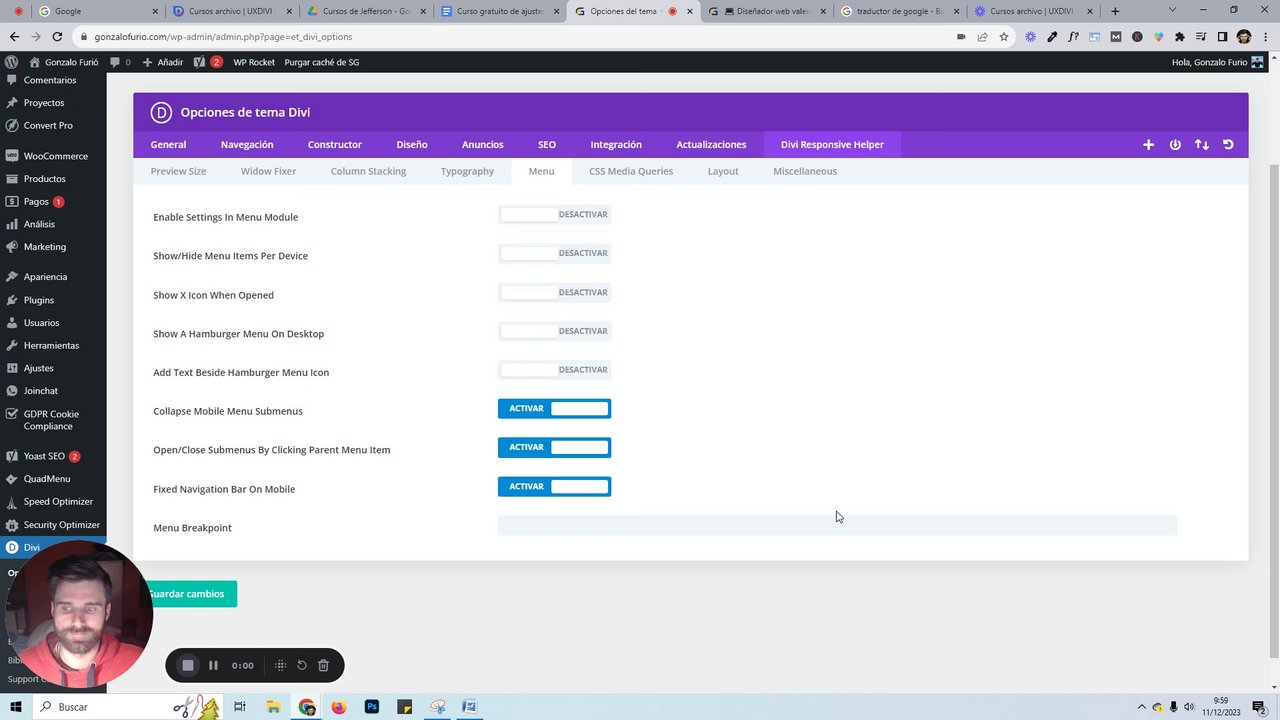The height and width of the screenshot is (720, 1280).
Task: Click the camera icon in the address bar
Action: click(961, 37)
